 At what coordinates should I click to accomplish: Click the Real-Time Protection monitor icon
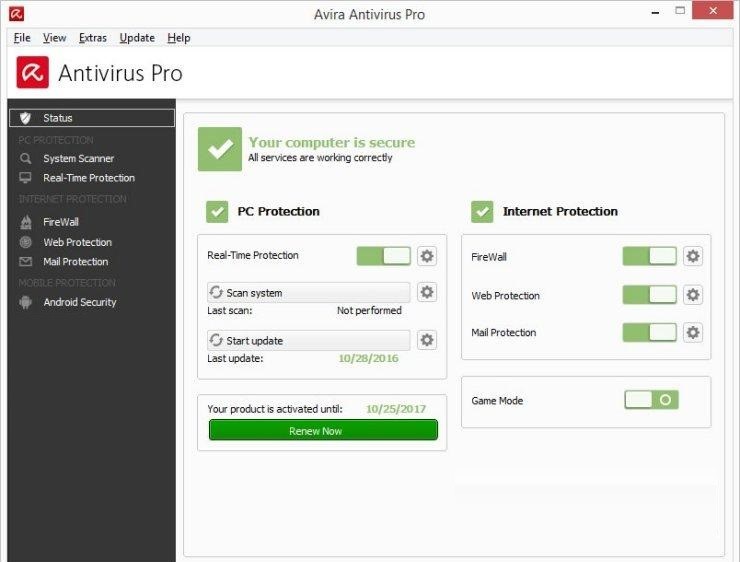[x=25, y=178]
